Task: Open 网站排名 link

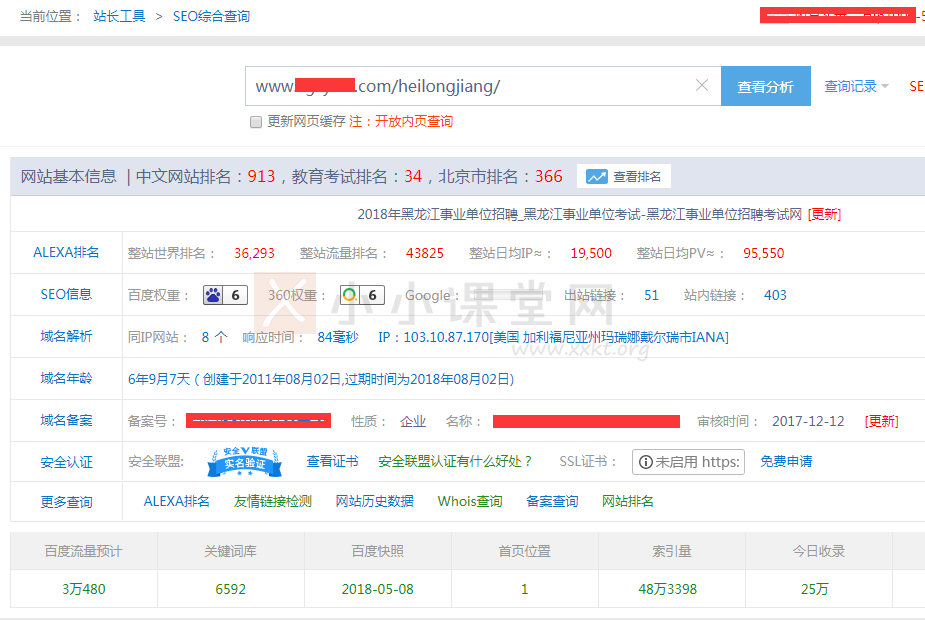Action: [628, 501]
